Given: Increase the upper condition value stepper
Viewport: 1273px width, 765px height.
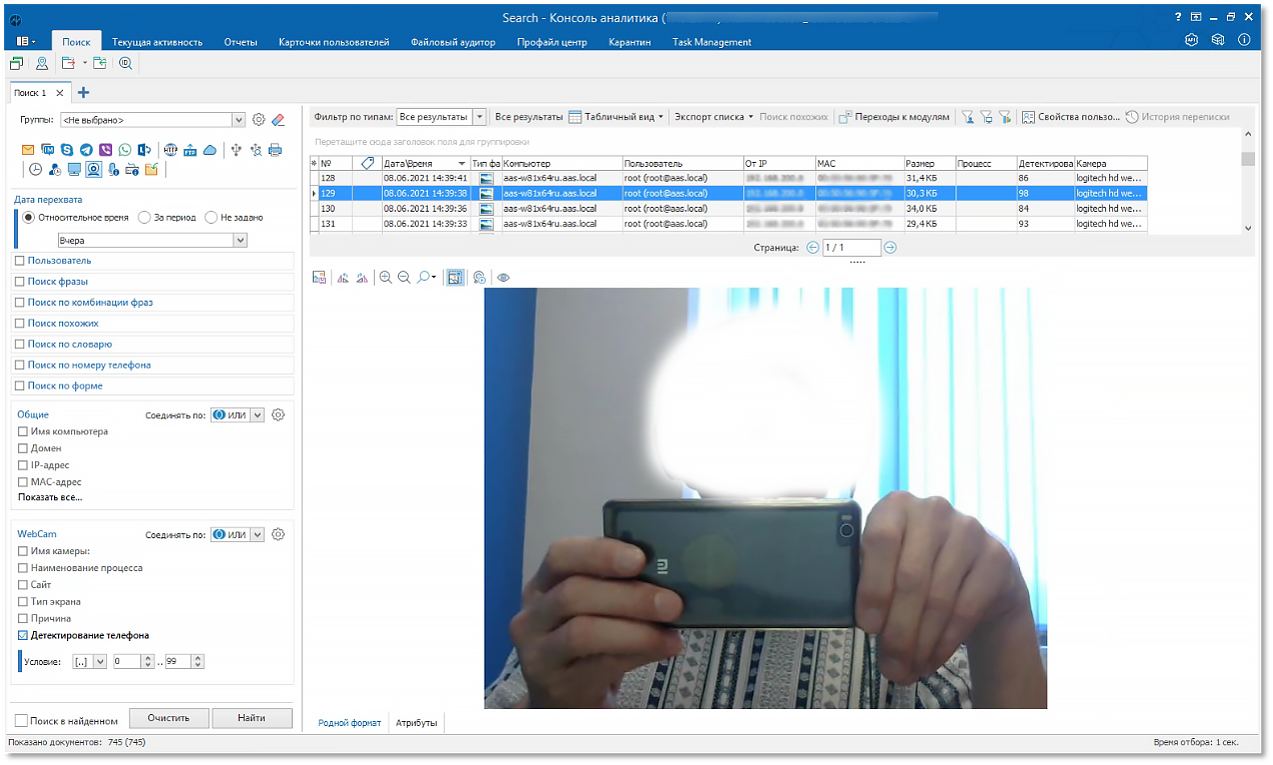Looking at the screenshot, I should 197,658.
